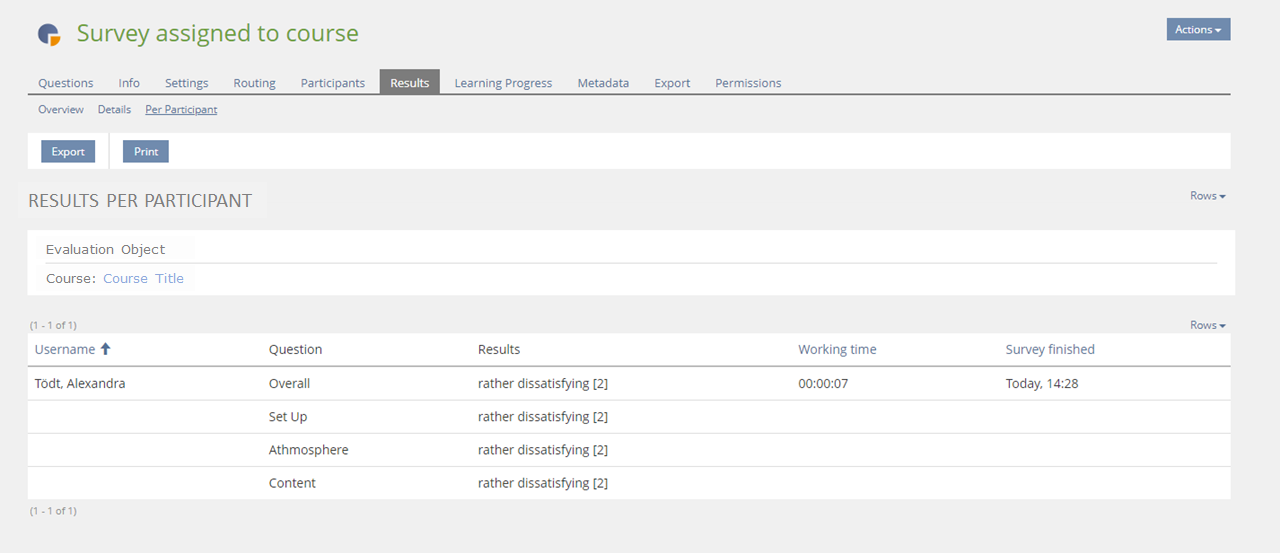Viewport: 1280px width, 553px height.
Task: Expand the upper Rows dropdown
Action: click(1207, 196)
